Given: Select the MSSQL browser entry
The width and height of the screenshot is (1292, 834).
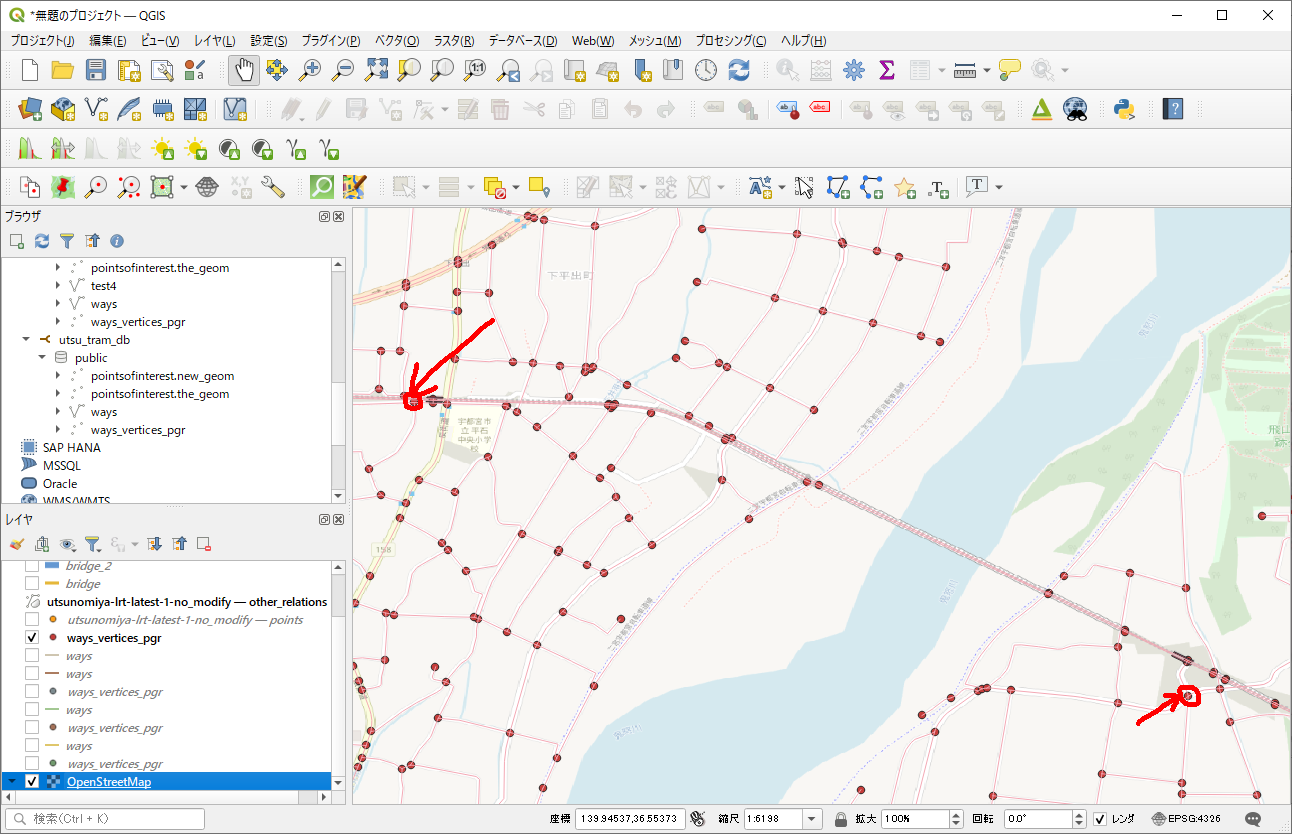Looking at the screenshot, I should click(61, 466).
